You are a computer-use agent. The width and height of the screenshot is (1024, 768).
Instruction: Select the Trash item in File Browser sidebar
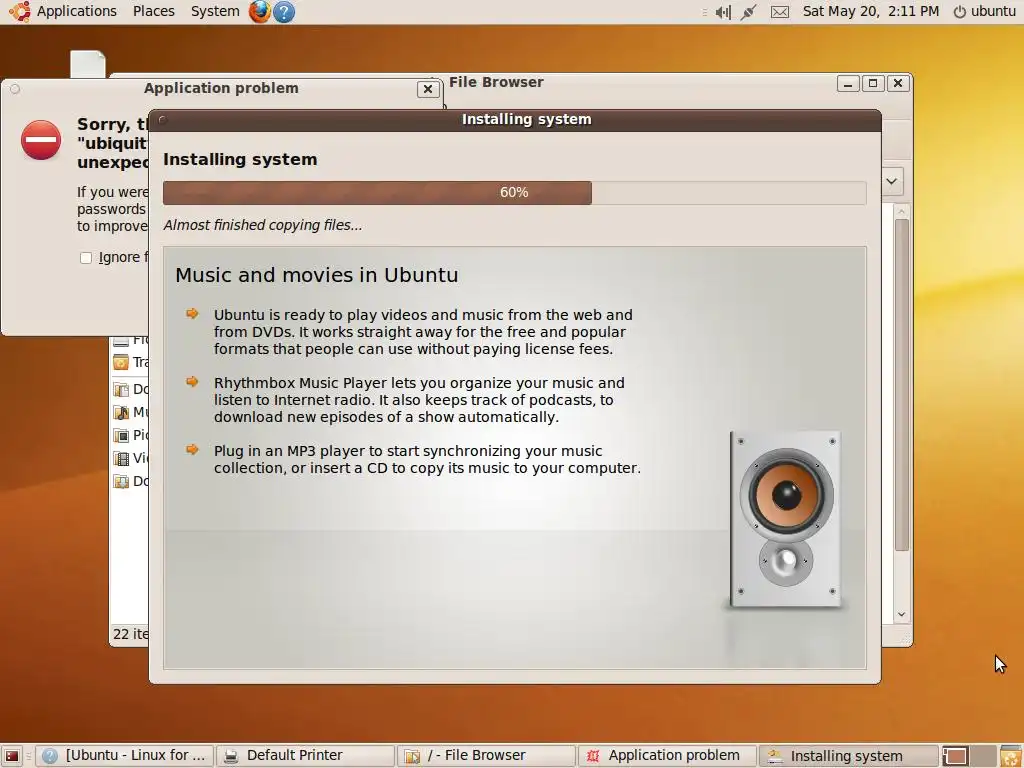coord(131,362)
